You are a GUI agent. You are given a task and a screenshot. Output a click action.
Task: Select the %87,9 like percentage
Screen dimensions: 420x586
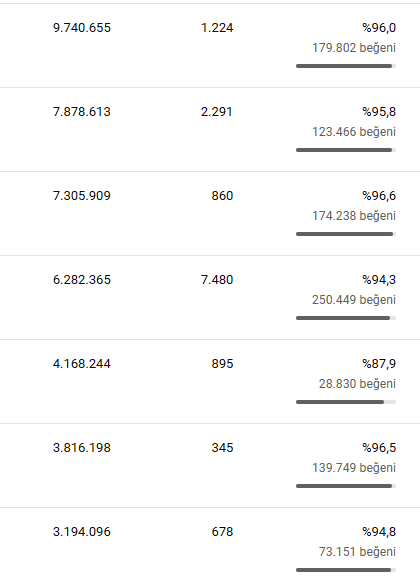point(379,364)
